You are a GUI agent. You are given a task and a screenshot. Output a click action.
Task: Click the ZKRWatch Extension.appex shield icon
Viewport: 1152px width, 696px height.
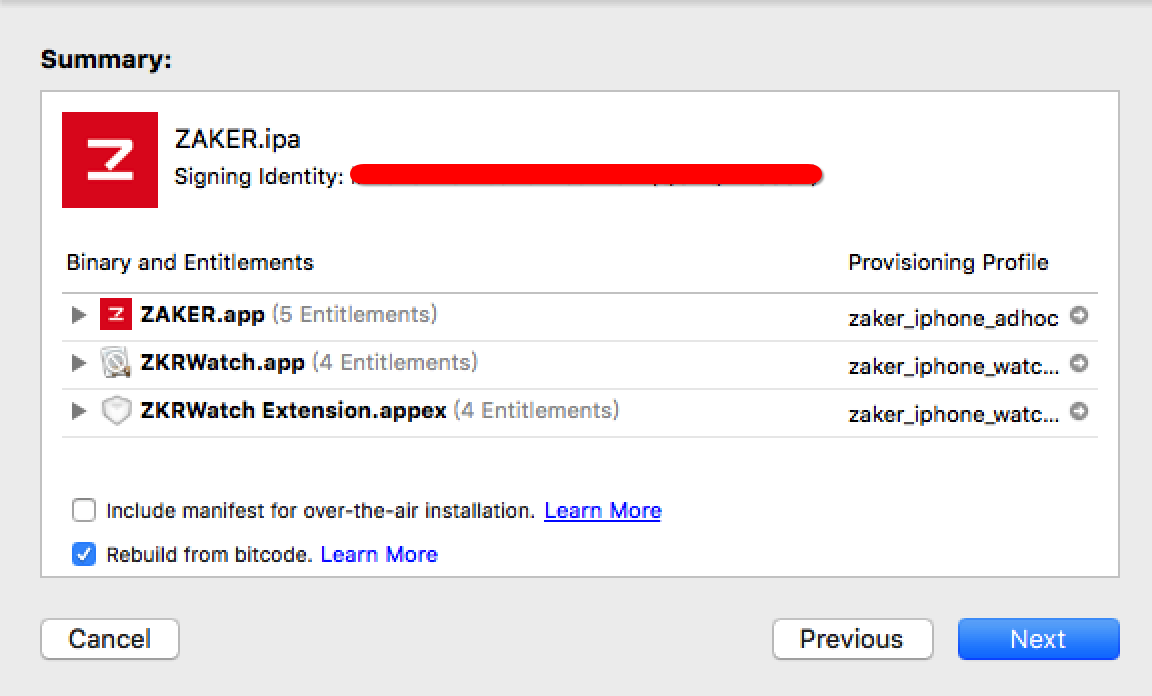(x=115, y=410)
